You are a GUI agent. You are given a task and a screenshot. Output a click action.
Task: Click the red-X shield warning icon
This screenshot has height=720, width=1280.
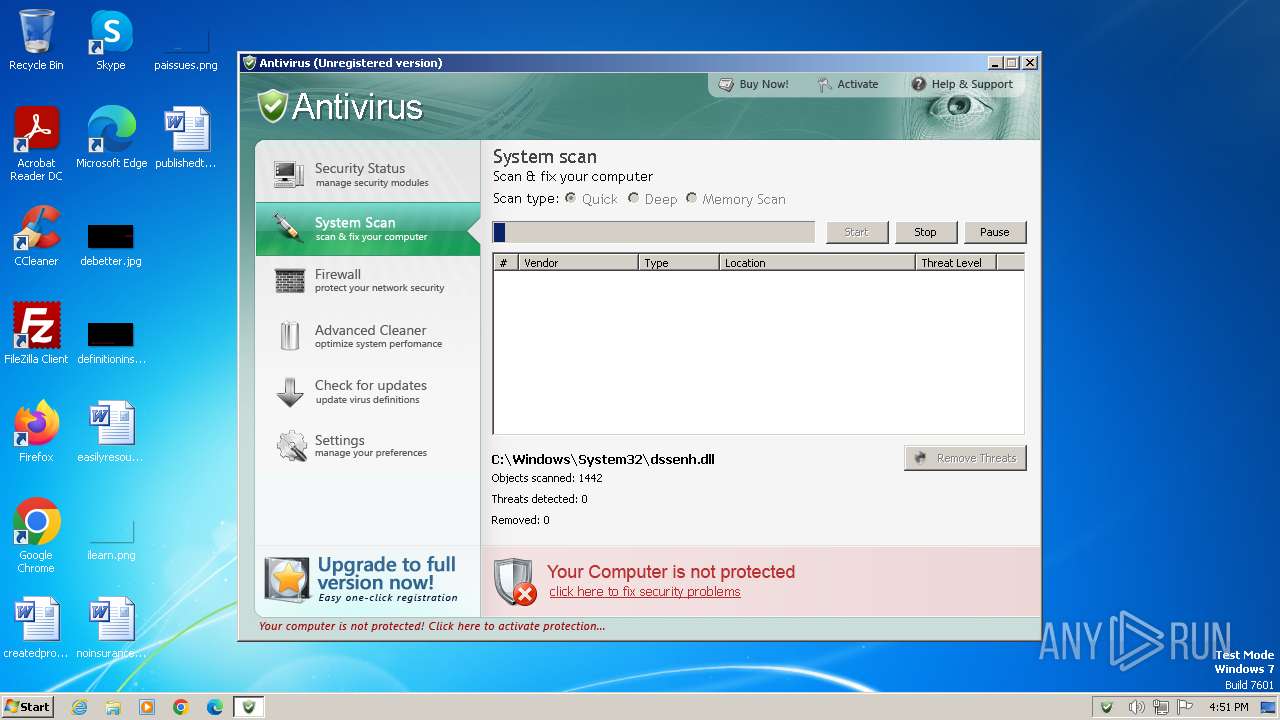point(516,582)
